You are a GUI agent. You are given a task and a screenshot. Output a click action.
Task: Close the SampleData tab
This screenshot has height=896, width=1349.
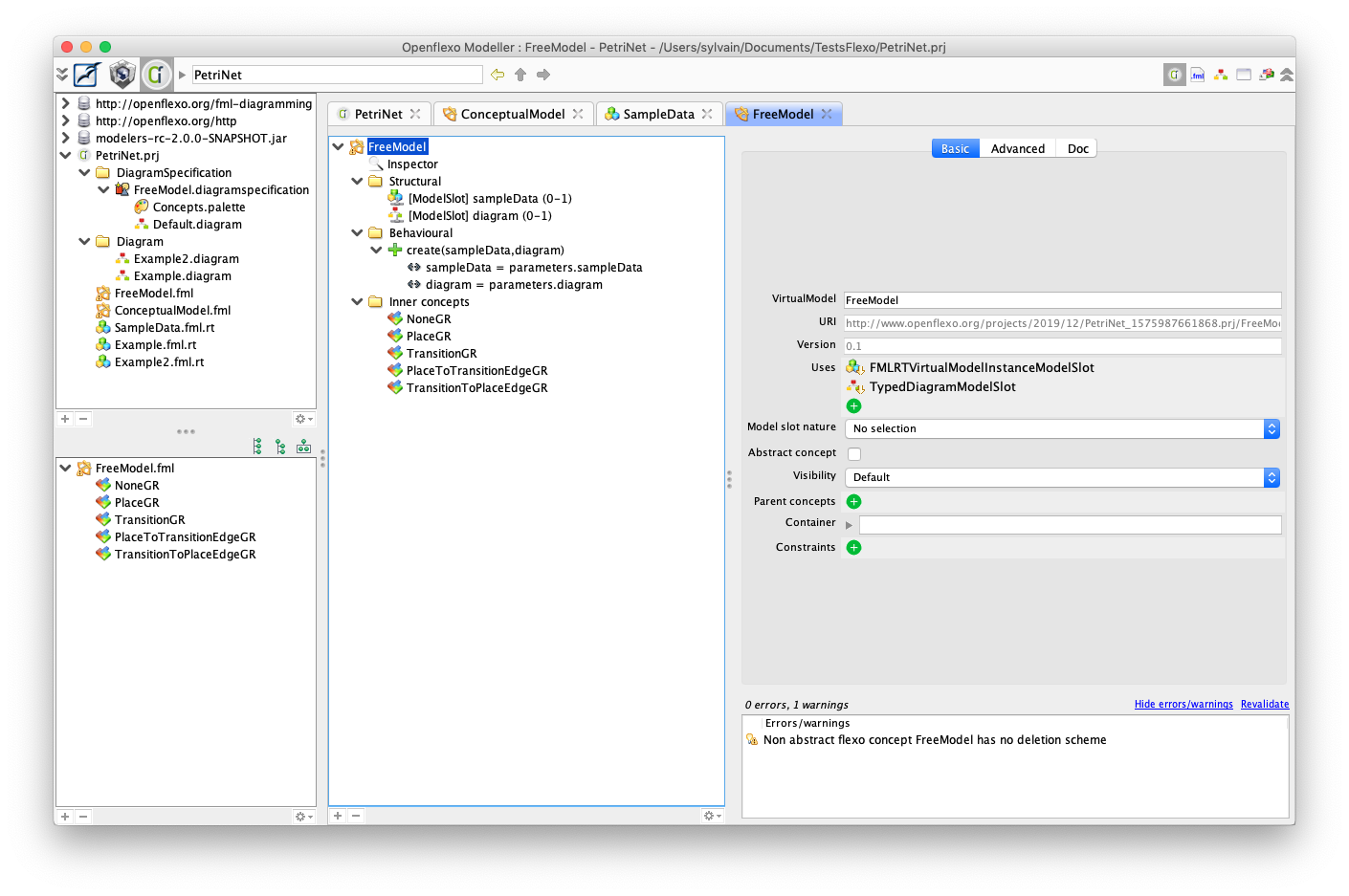point(707,114)
